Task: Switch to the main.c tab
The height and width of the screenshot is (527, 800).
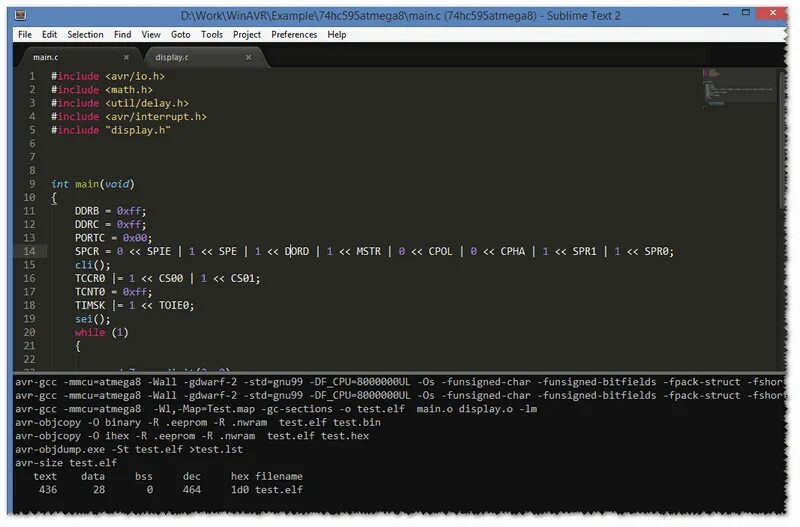Action: [77, 57]
